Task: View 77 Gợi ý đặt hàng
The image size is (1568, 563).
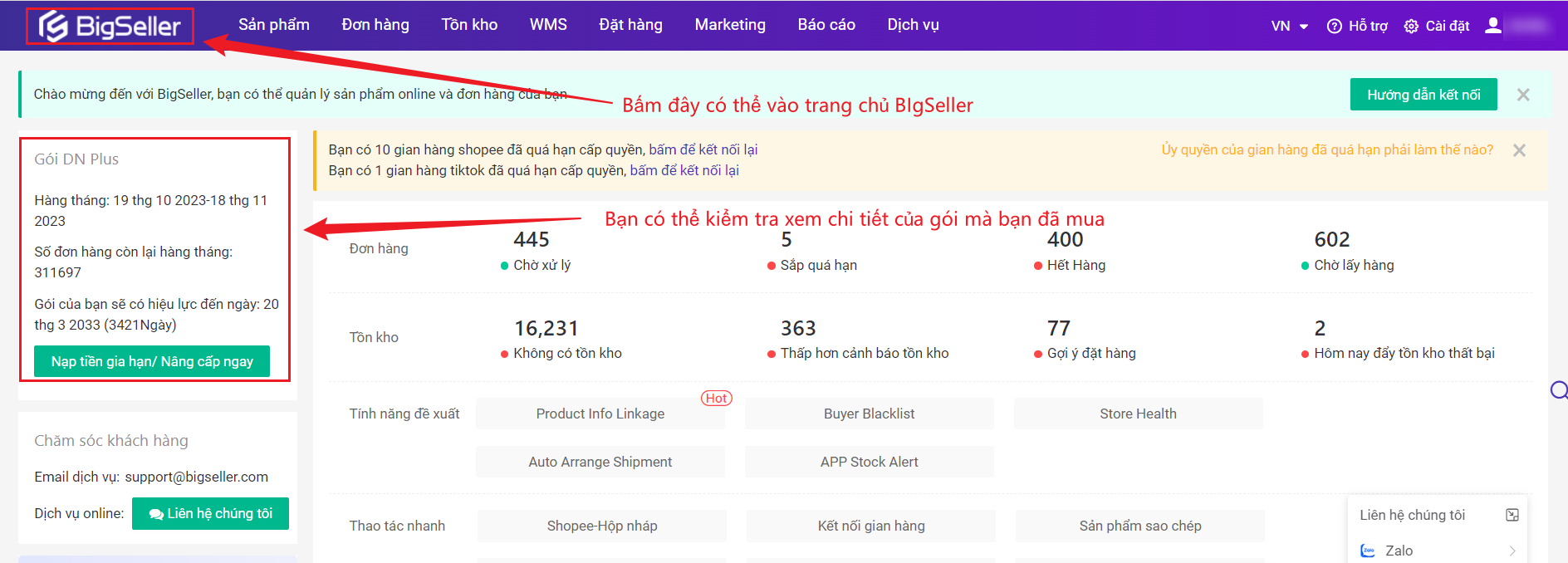Action: (1085, 340)
